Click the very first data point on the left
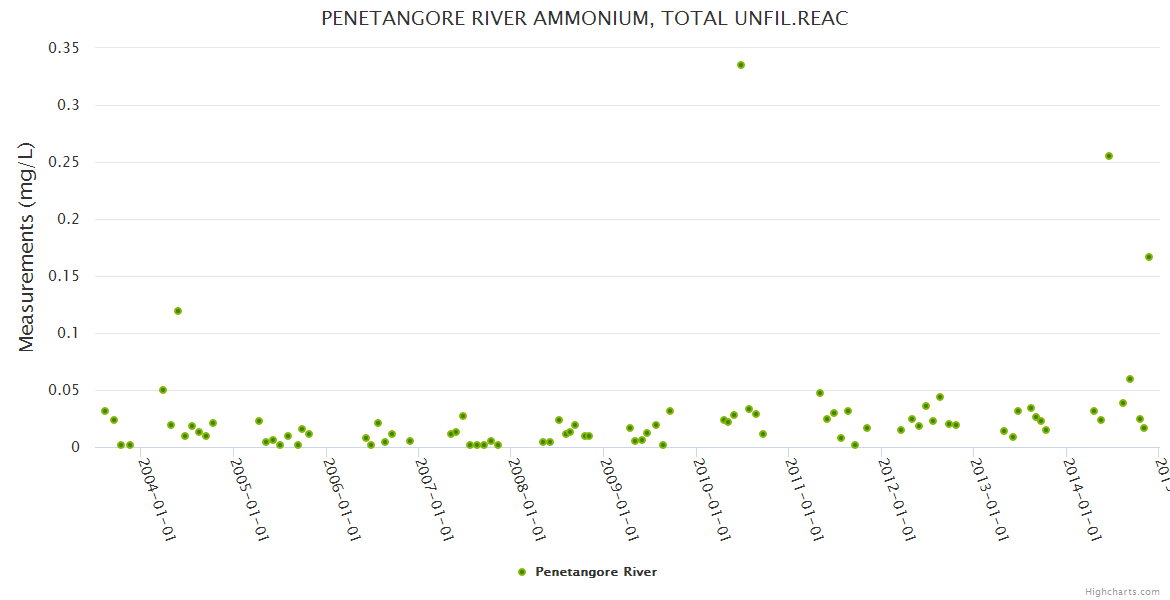Viewport: 1170px width, 600px height. [x=105, y=411]
